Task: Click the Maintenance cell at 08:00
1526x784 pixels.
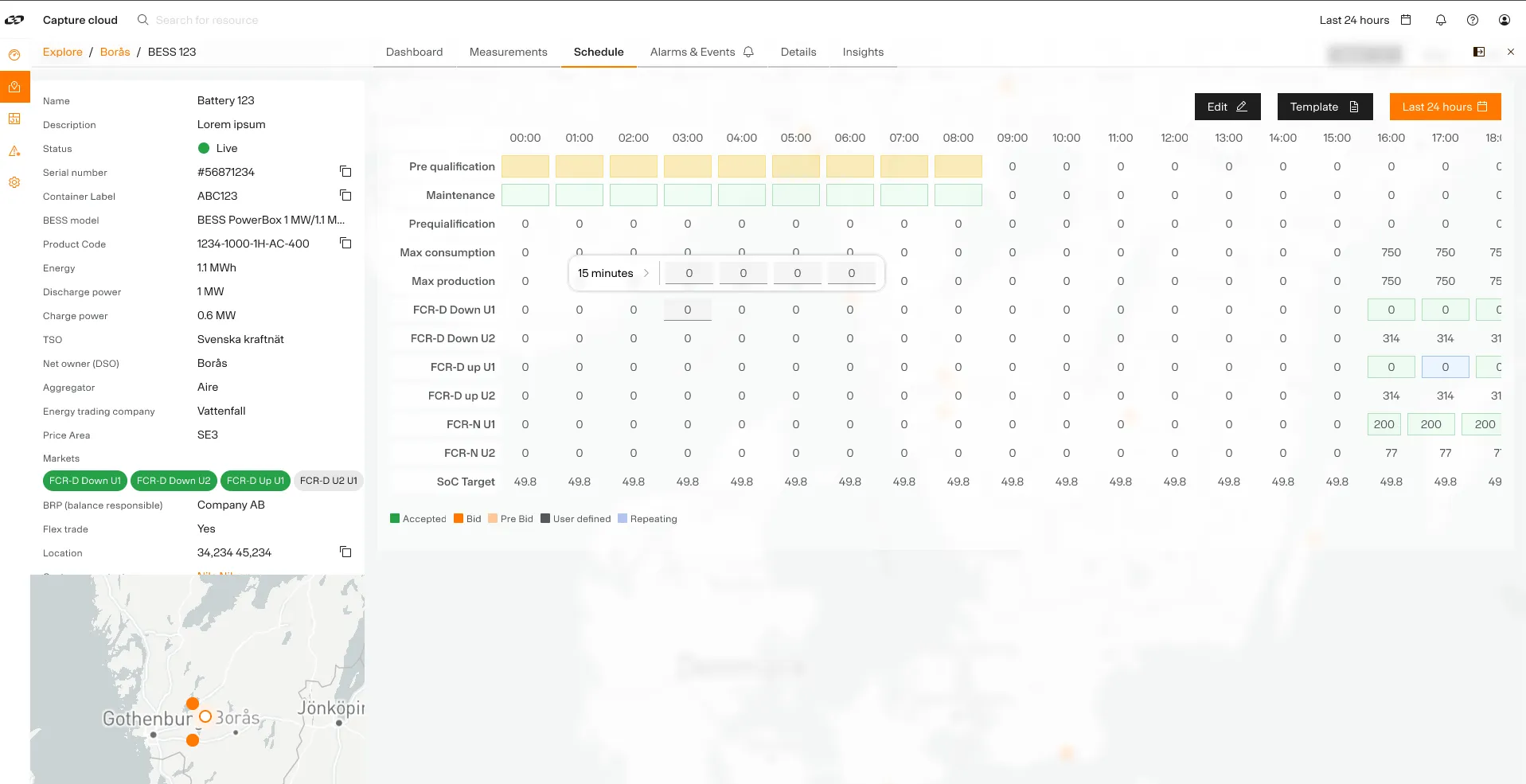Action: click(x=958, y=195)
